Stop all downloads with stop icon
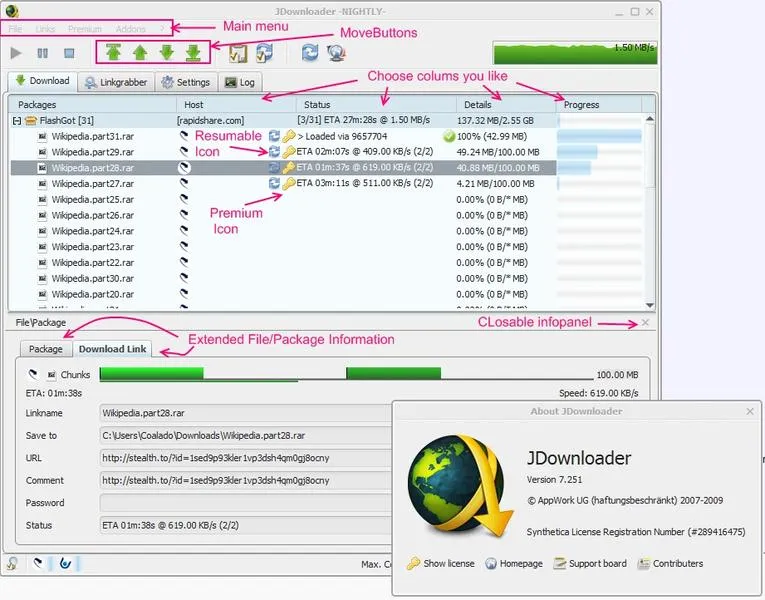Image resolution: width=765 pixels, height=600 pixels. 69,53
